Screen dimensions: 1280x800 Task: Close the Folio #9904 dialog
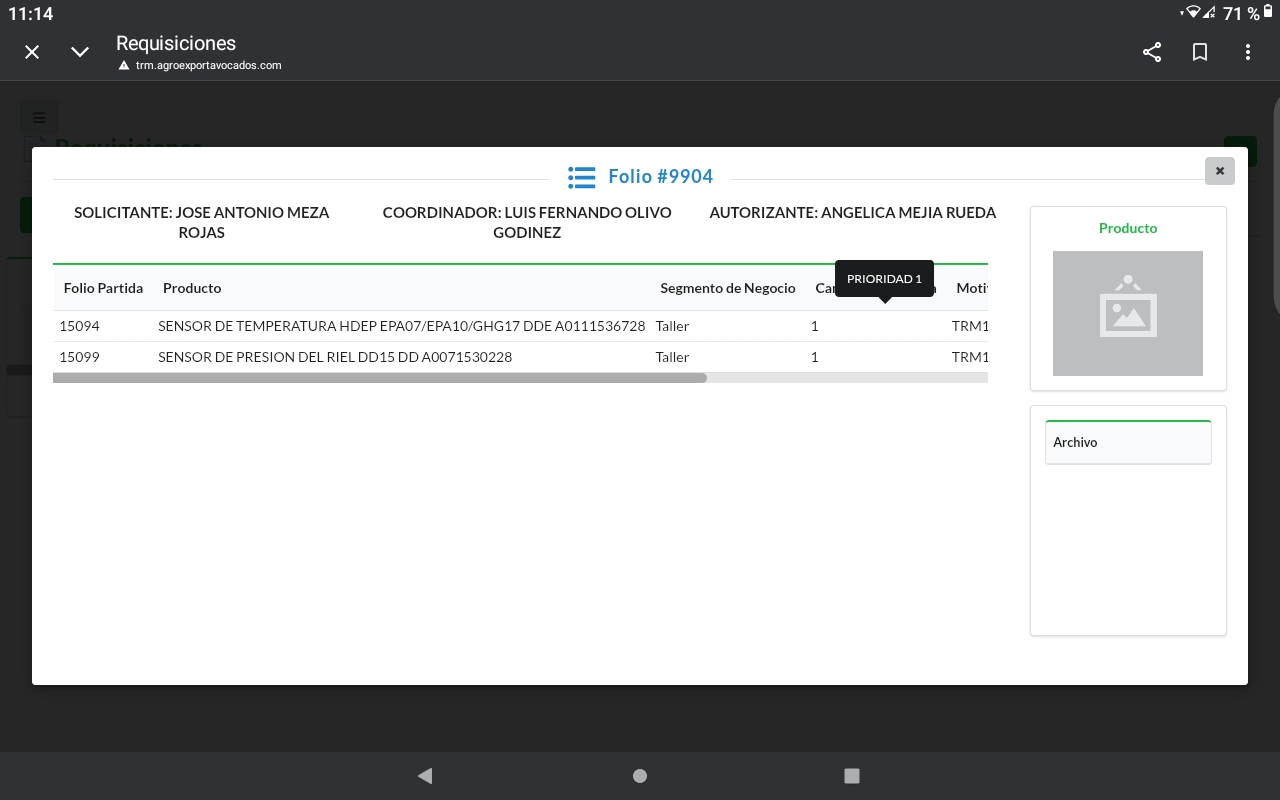point(1219,171)
